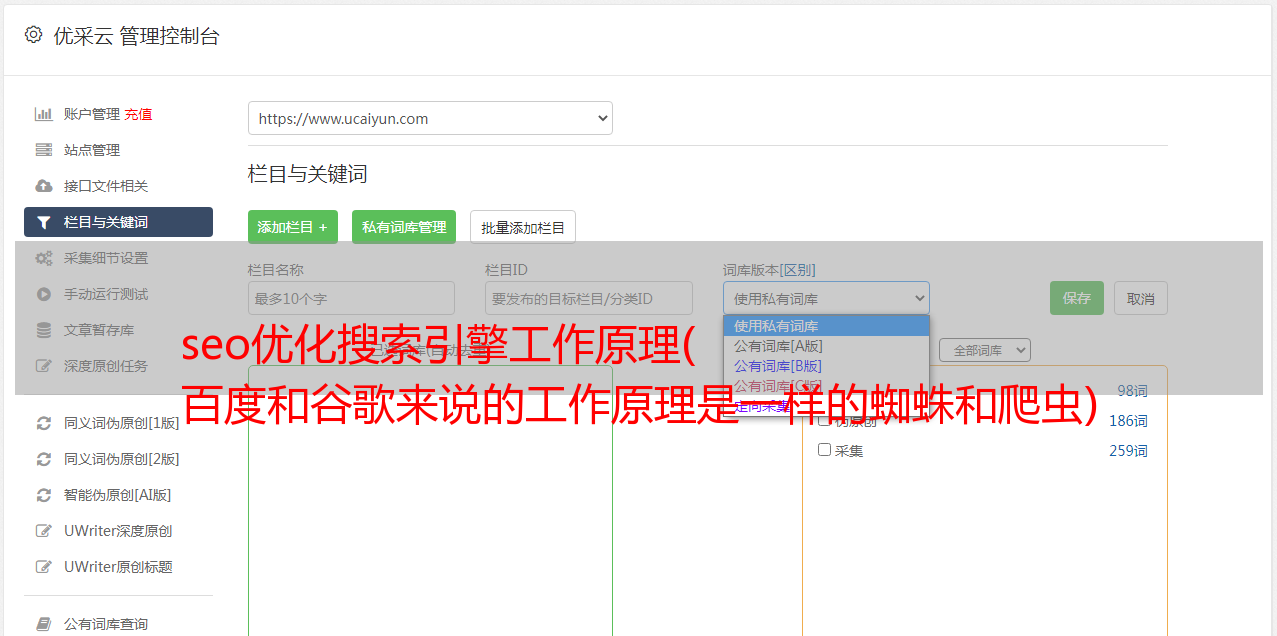Screen dimensions: 1277x636
Task: Open the site URL dropdown https://www.ucaiyun.com
Action: tap(430, 118)
